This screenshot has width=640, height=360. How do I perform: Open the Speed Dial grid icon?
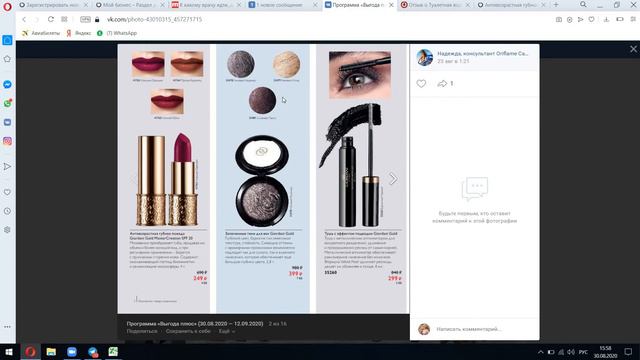[64, 19]
